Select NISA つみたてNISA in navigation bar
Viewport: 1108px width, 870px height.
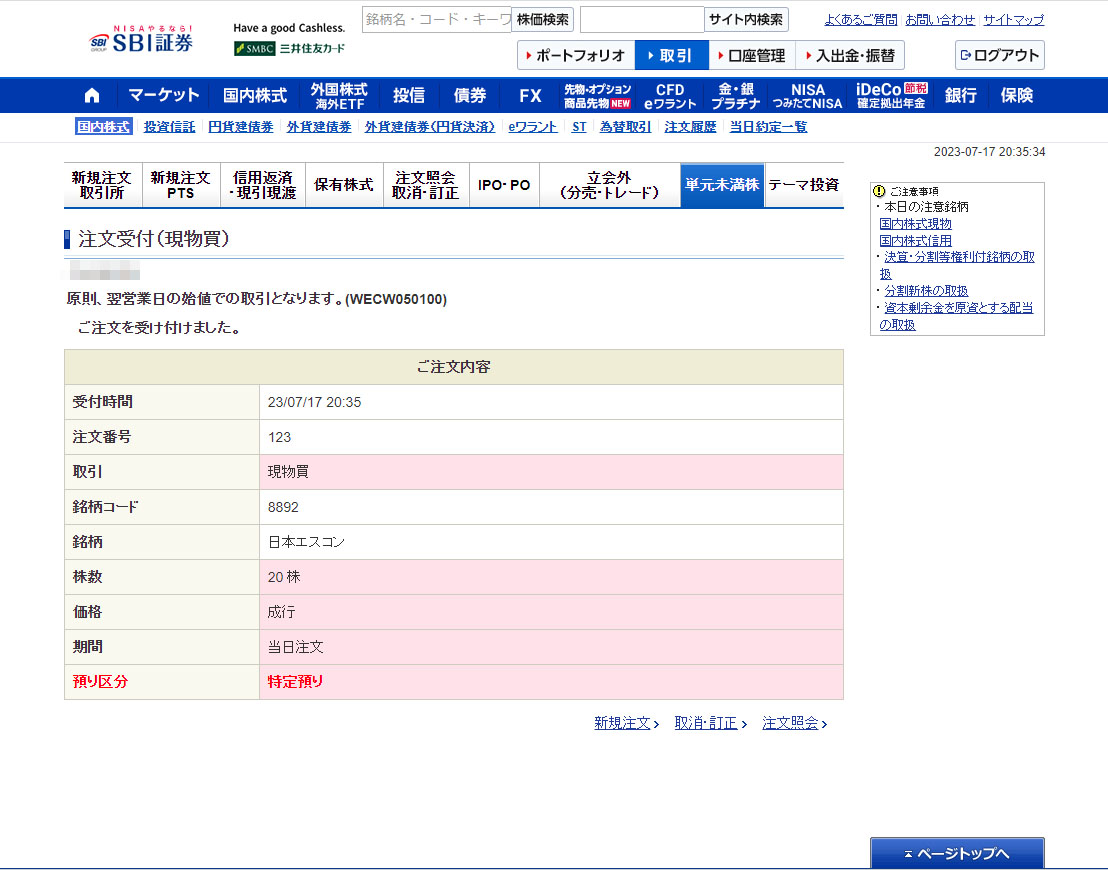[x=807, y=96]
